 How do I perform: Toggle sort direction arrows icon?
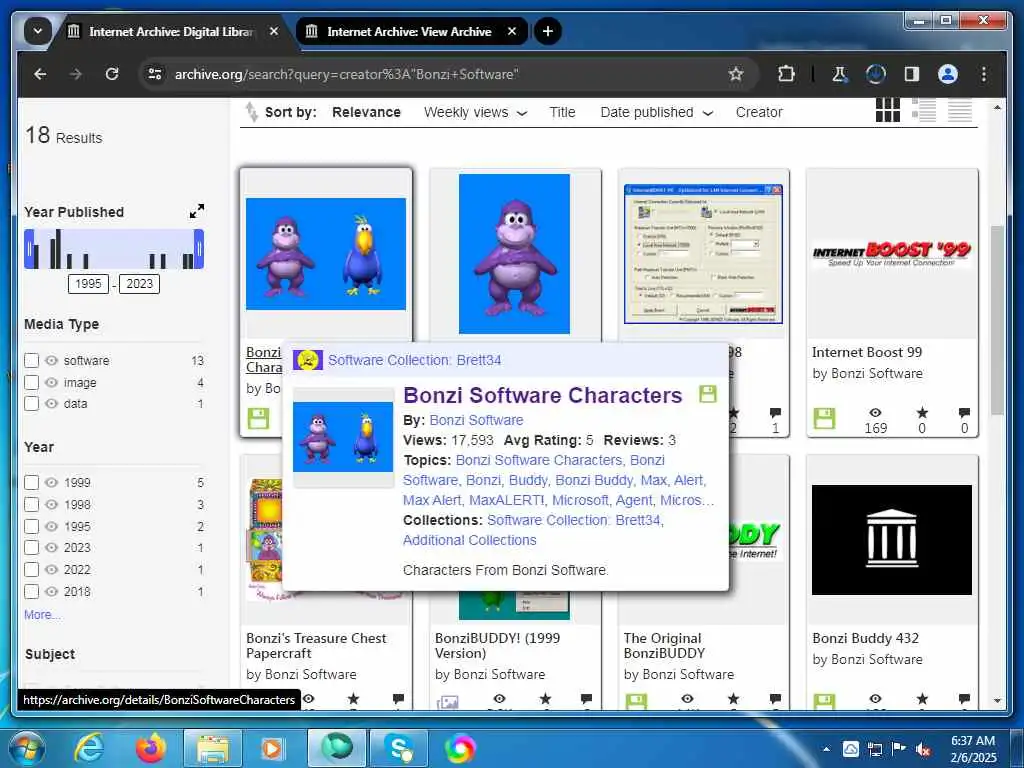tap(251, 112)
